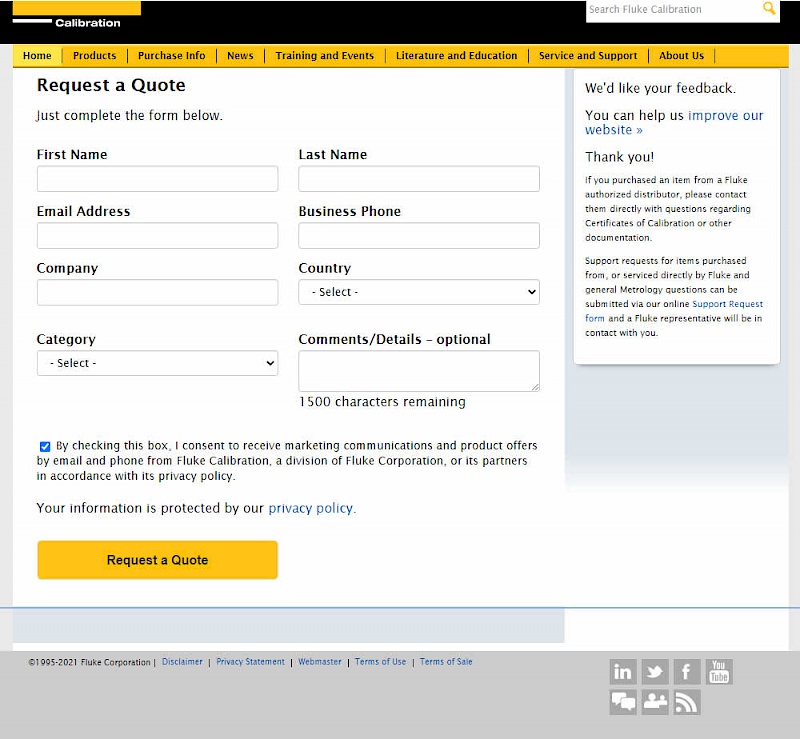Viewport: 800px width, 739px height.
Task: Visit the YouTube channel icon
Action: [719, 672]
